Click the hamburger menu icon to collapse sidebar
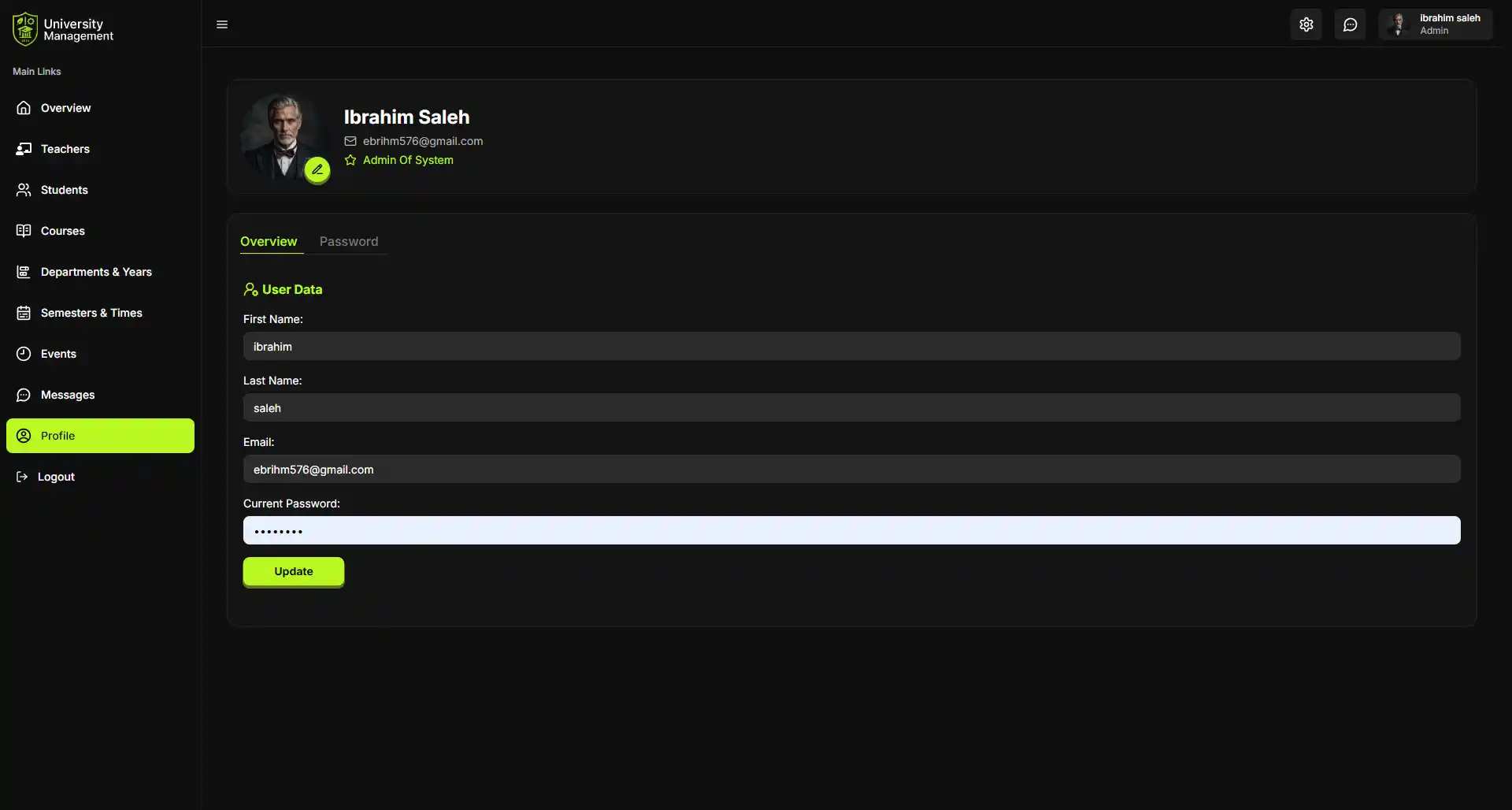Viewport: 1512px width, 810px height. coord(222,24)
